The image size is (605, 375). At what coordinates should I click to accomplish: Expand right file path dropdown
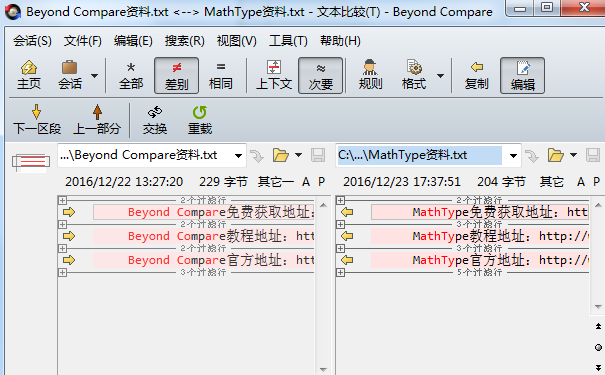513,156
